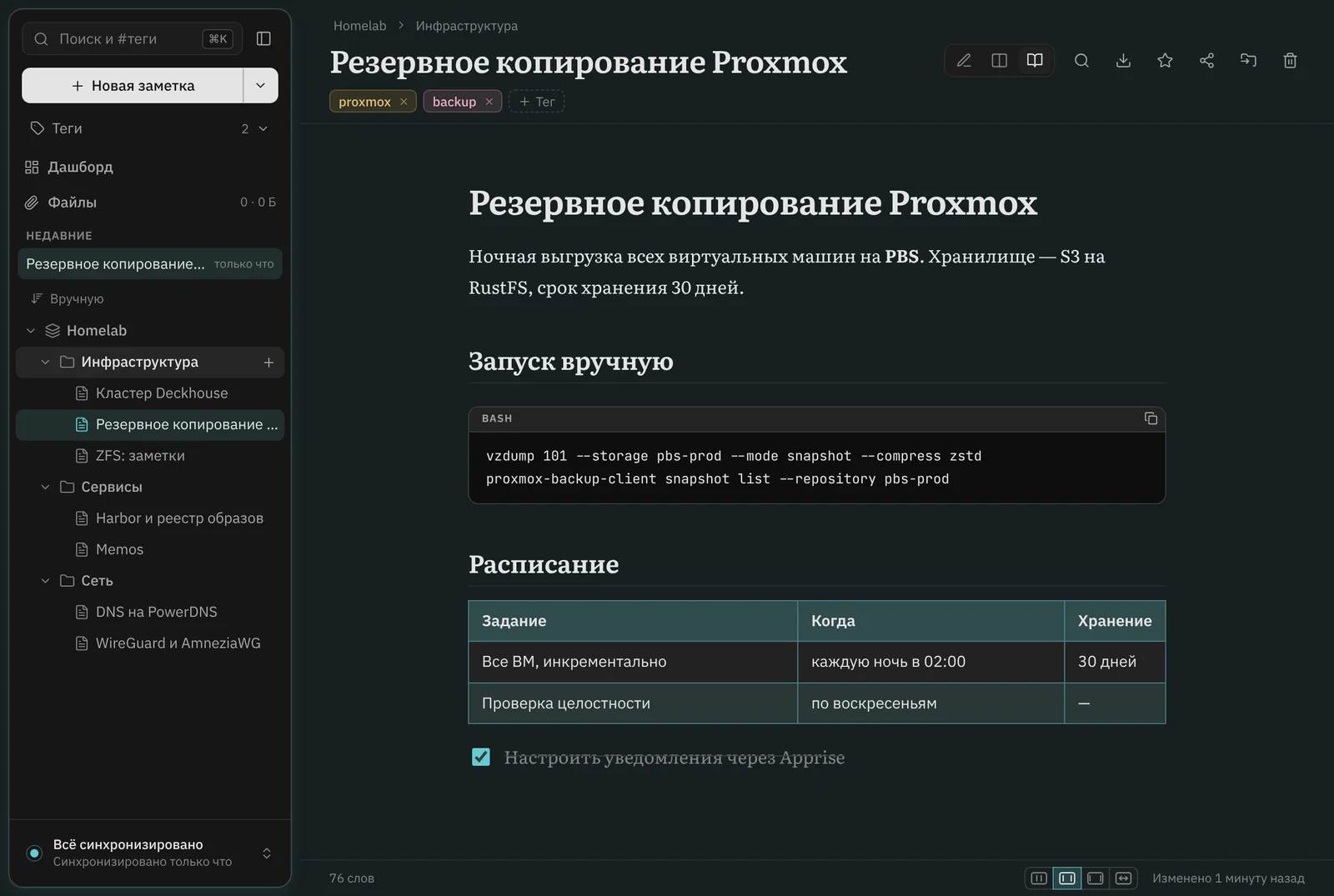Click the proxmox tag label

pyautogui.click(x=364, y=102)
